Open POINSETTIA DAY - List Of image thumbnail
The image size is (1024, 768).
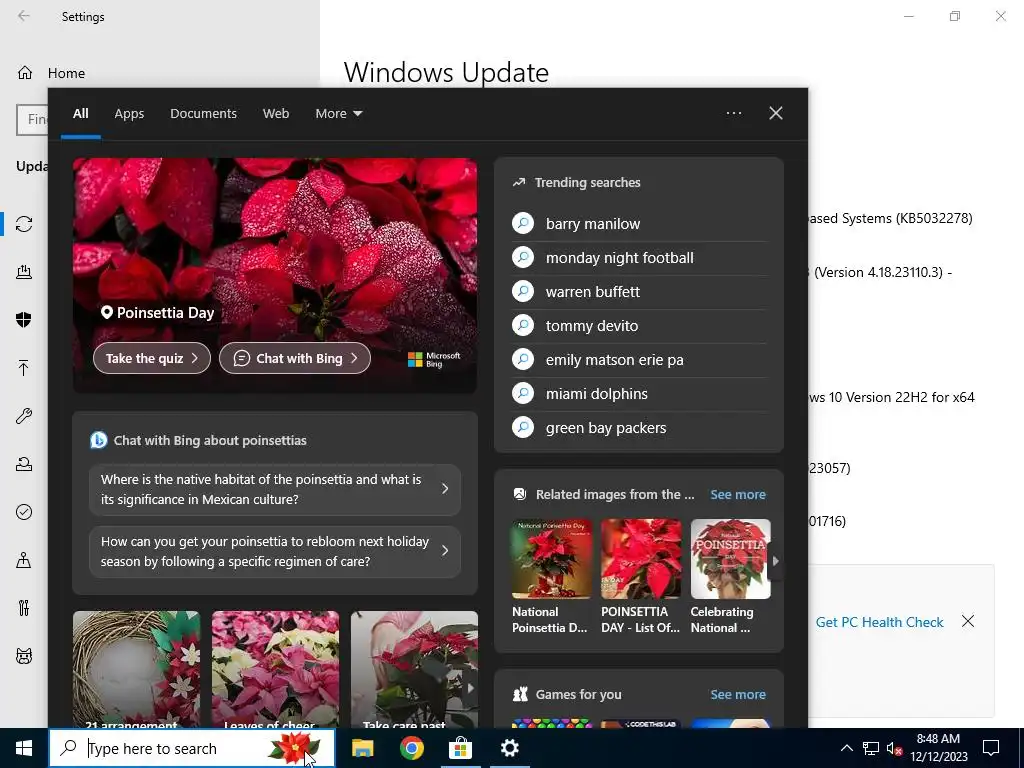tap(641, 559)
